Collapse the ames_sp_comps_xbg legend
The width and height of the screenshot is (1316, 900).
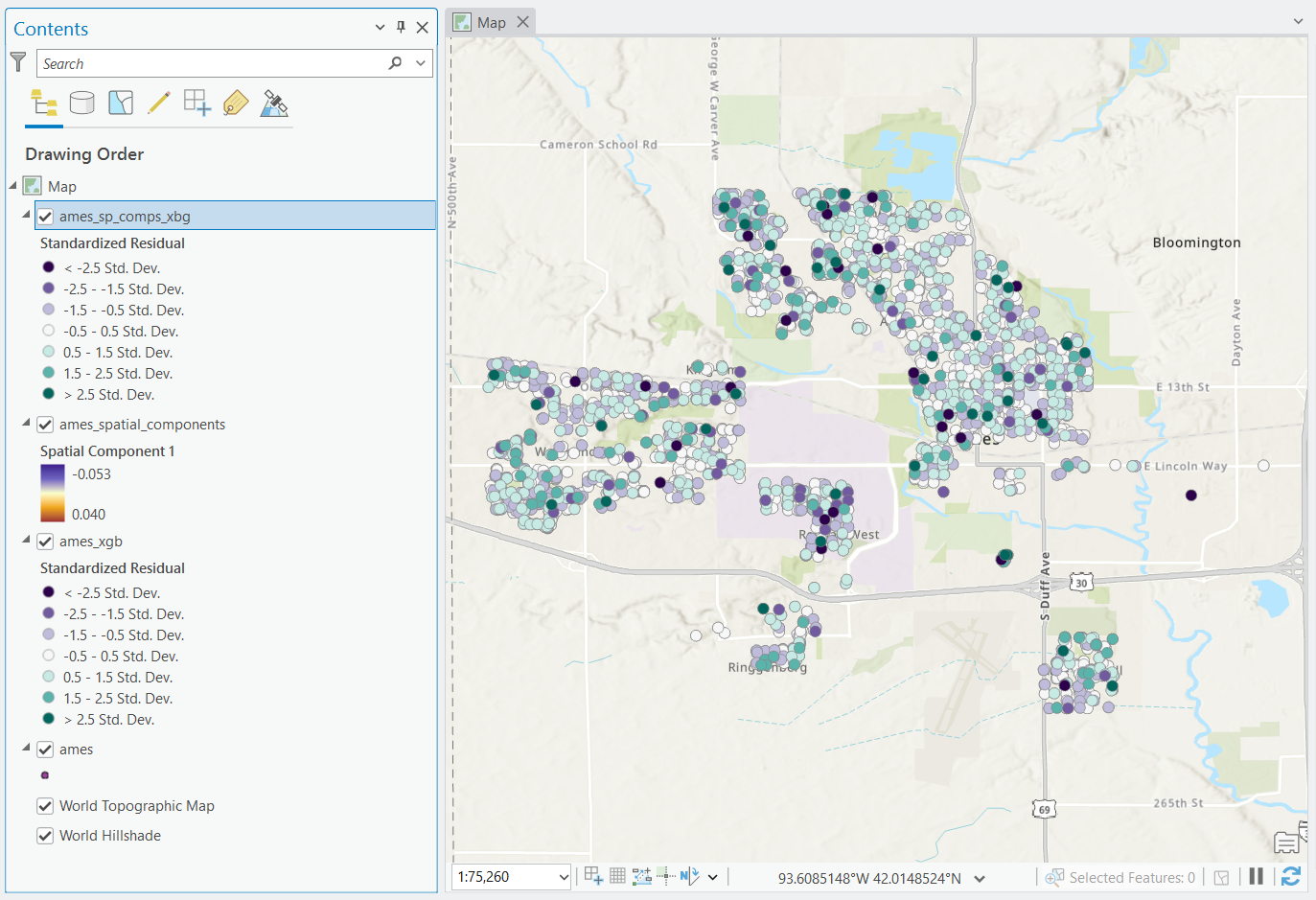[x=26, y=216]
